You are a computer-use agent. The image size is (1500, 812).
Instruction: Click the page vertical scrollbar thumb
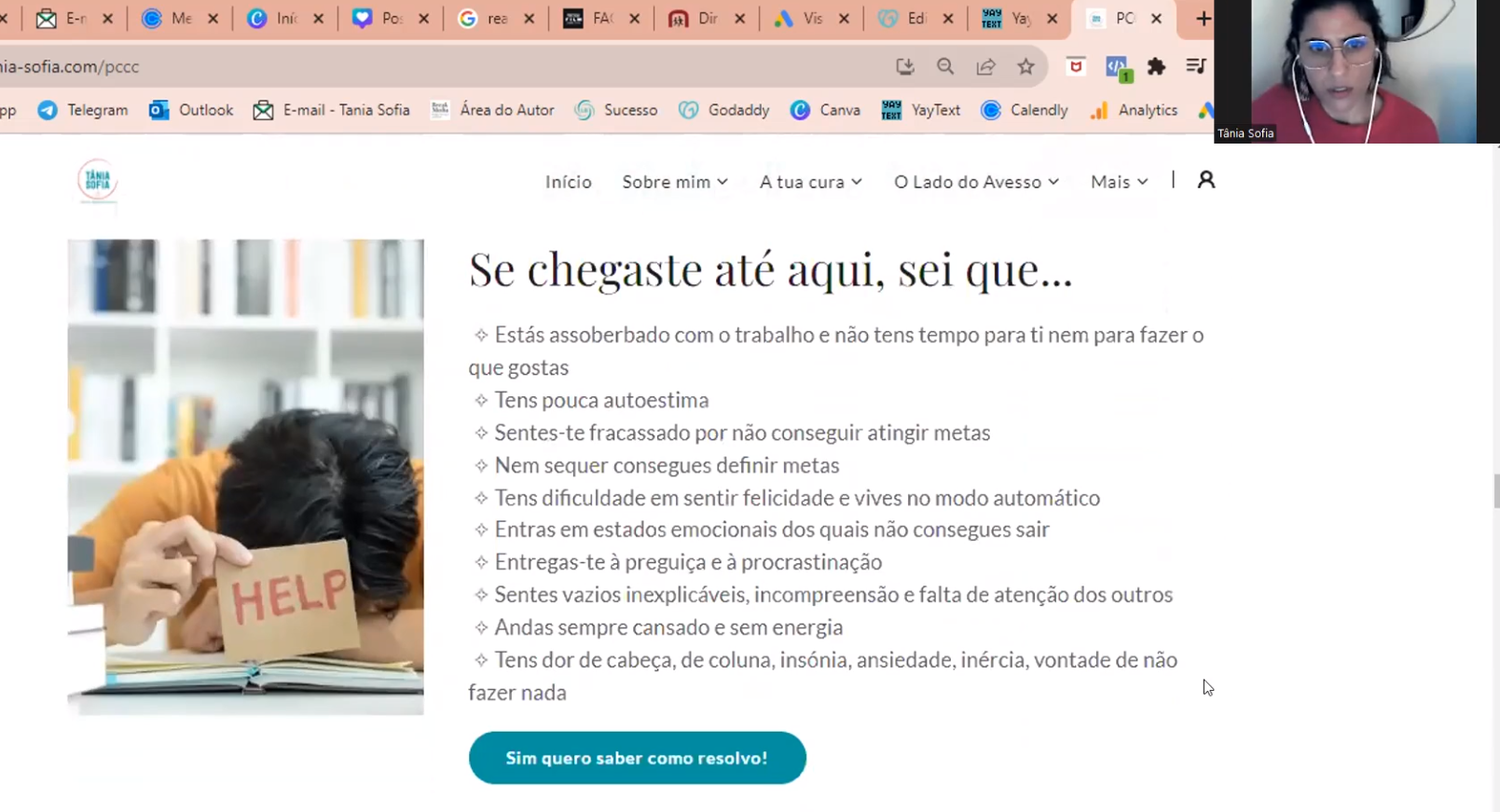click(1495, 490)
